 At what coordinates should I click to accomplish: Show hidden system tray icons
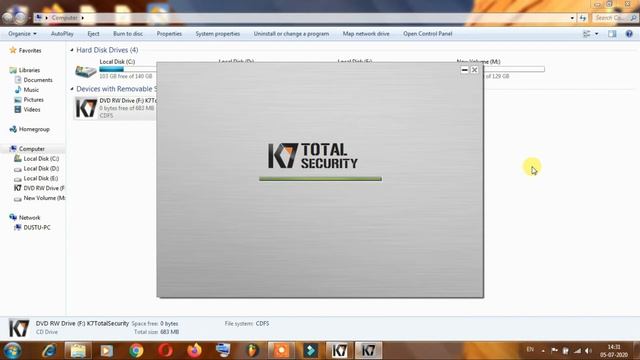click(x=543, y=351)
